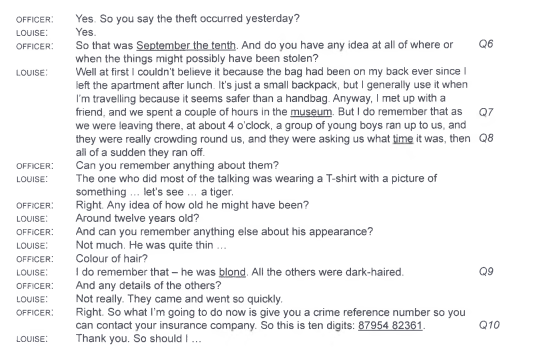This screenshot has height=364, width=548.
Task: Click the underlined number '87954 82361'
Action: [x=390, y=326]
